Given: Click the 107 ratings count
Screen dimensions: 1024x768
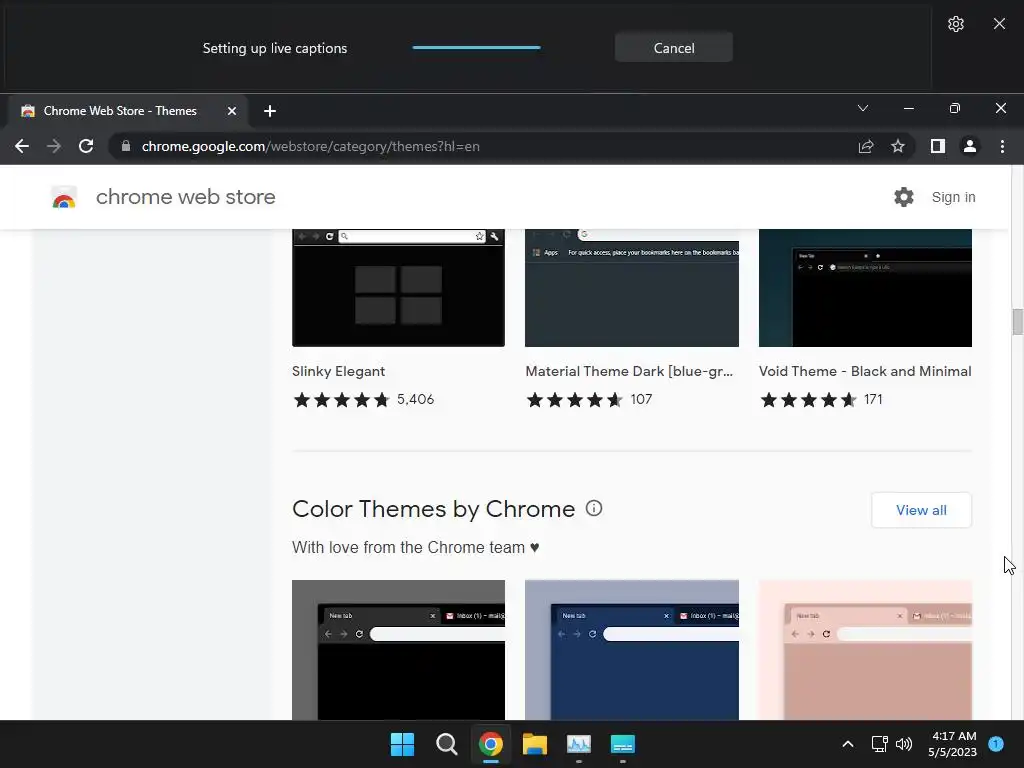Looking at the screenshot, I should [x=641, y=399].
